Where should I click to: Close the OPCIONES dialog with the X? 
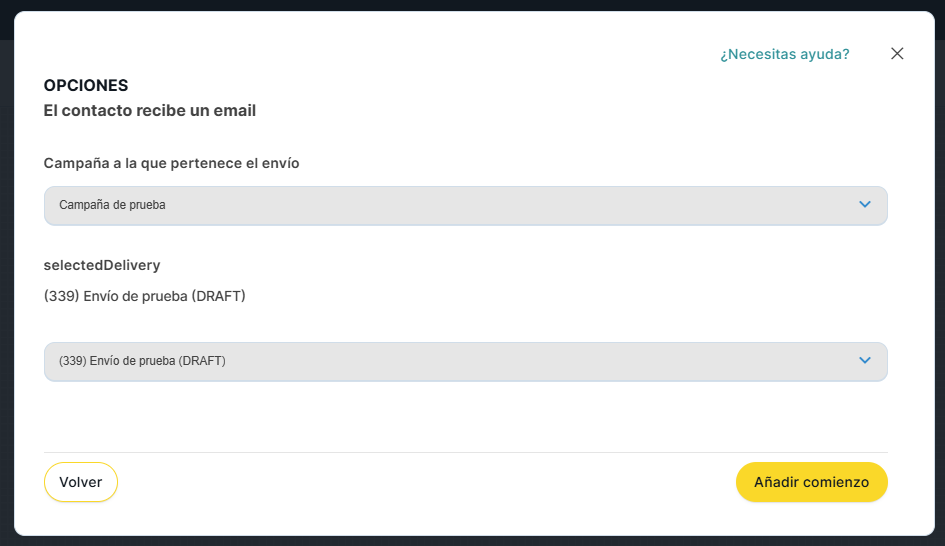(897, 54)
